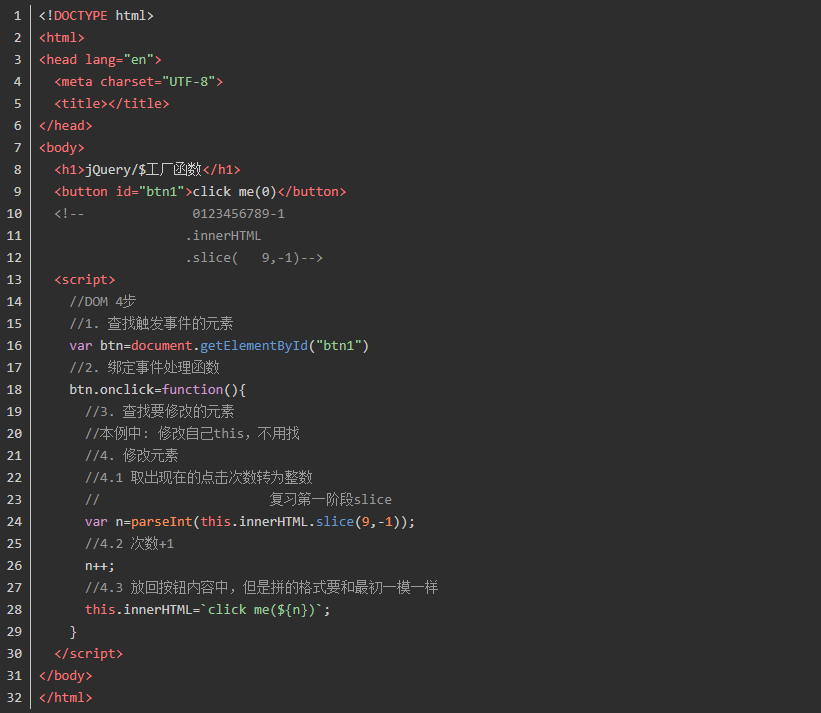Click the closing script tag
The width and height of the screenshot is (821, 713).
(x=89, y=654)
